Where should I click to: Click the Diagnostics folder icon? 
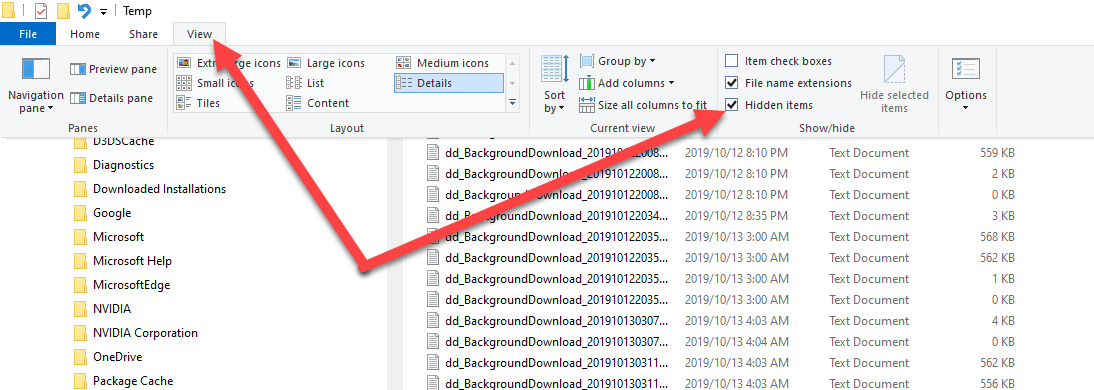tap(80, 165)
